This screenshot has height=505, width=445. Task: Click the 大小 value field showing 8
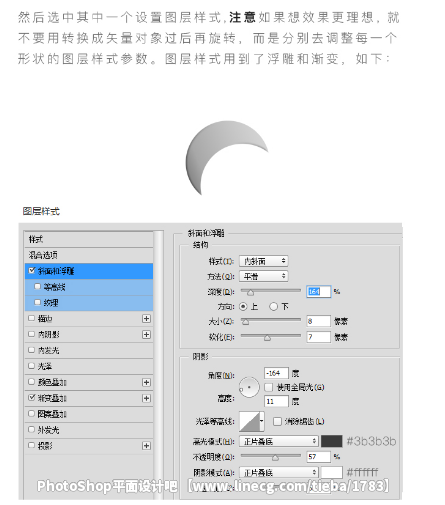(319, 321)
